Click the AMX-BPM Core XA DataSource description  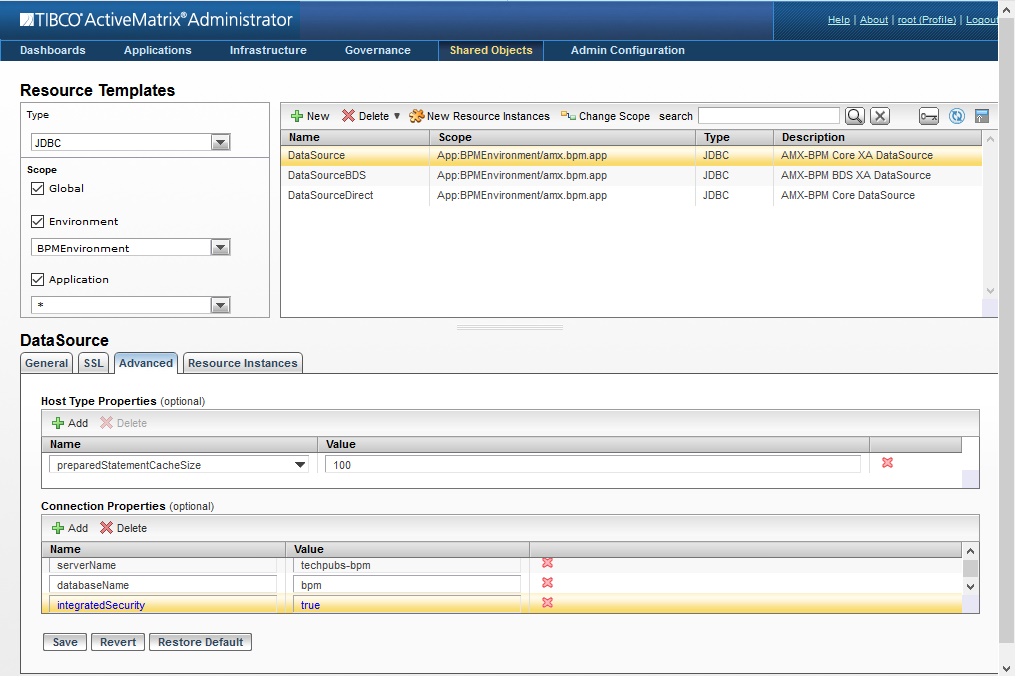click(857, 156)
